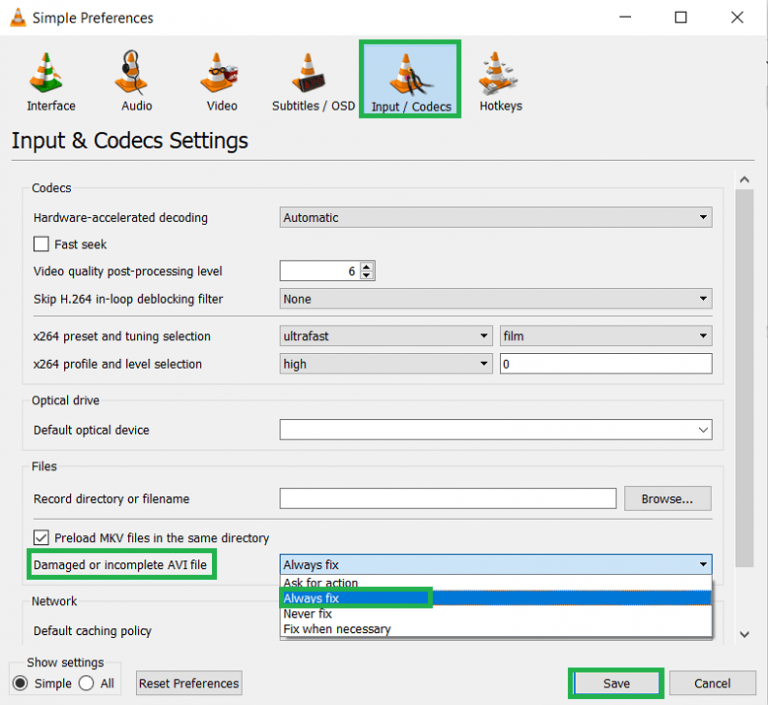Click the Cancel button
Viewport: 768px width, 705px height.
[712, 683]
